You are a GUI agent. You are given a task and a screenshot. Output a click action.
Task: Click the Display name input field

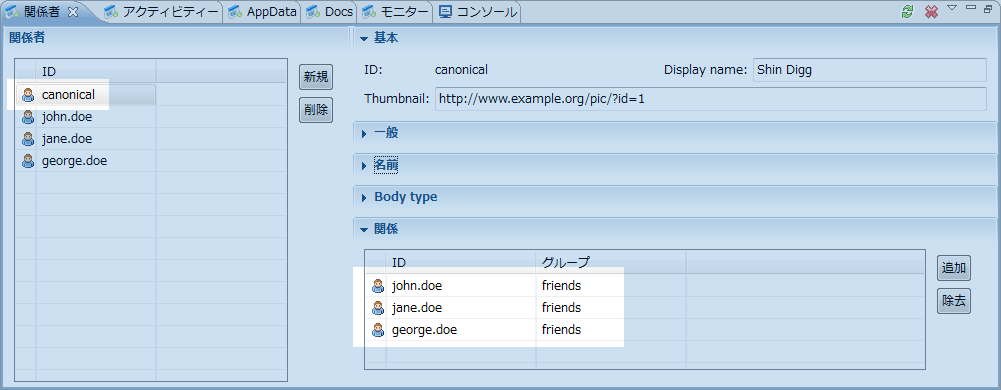[870, 70]
